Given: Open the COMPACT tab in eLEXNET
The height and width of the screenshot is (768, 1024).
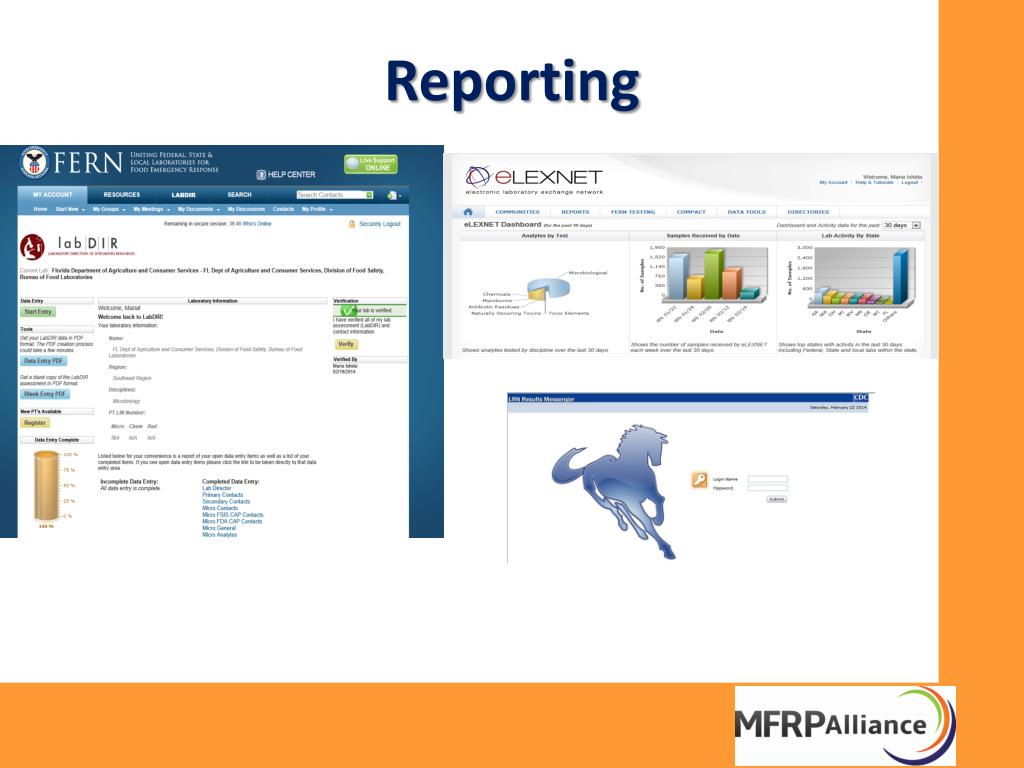Looking at the screenshot, I should point(691,212).
